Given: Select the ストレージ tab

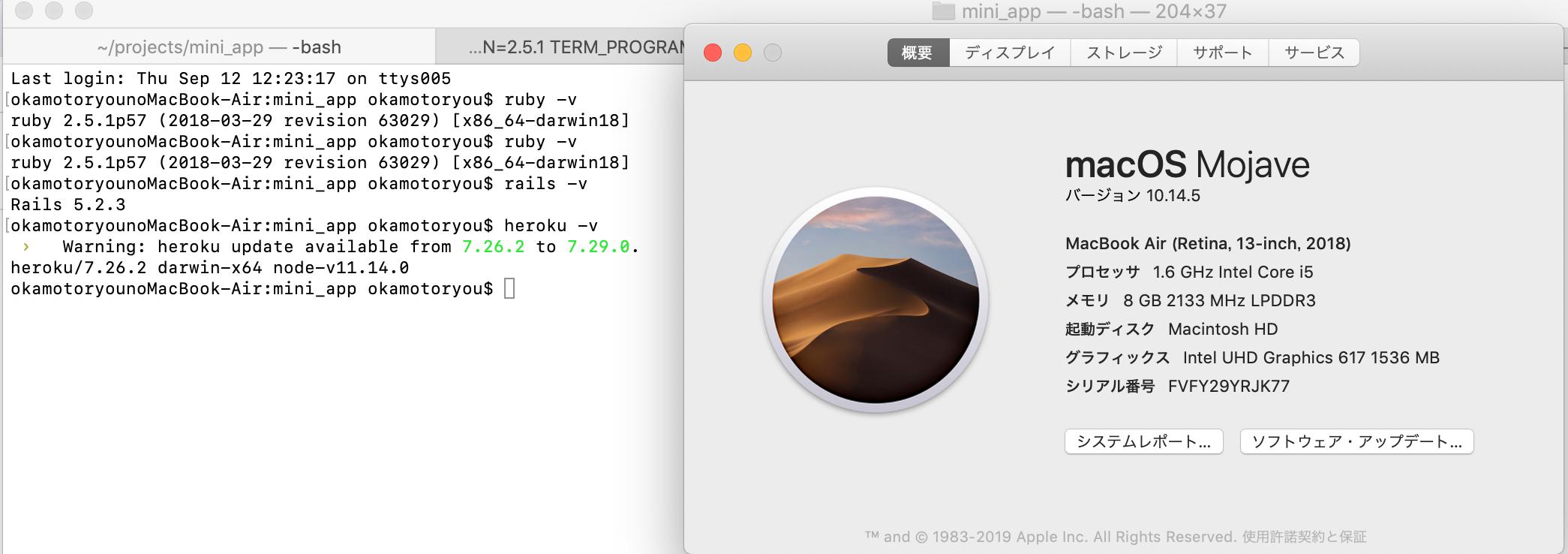Looking at the screenshot, I should click(1124, 53).
